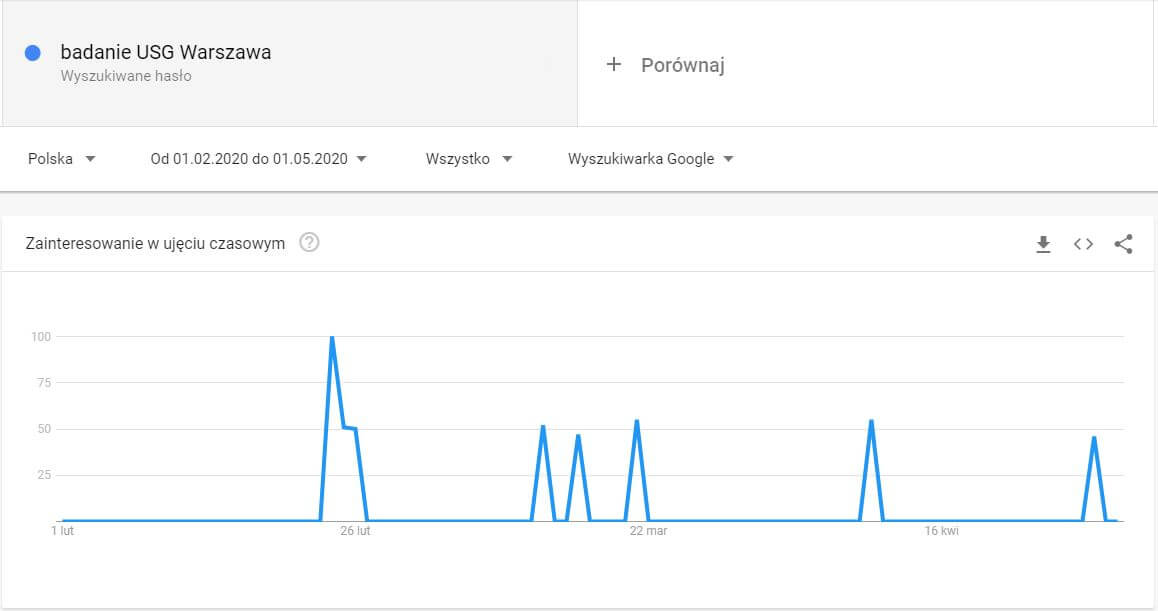
Task: Click the 26 lut x-axis label
Action: coord(355,531)
